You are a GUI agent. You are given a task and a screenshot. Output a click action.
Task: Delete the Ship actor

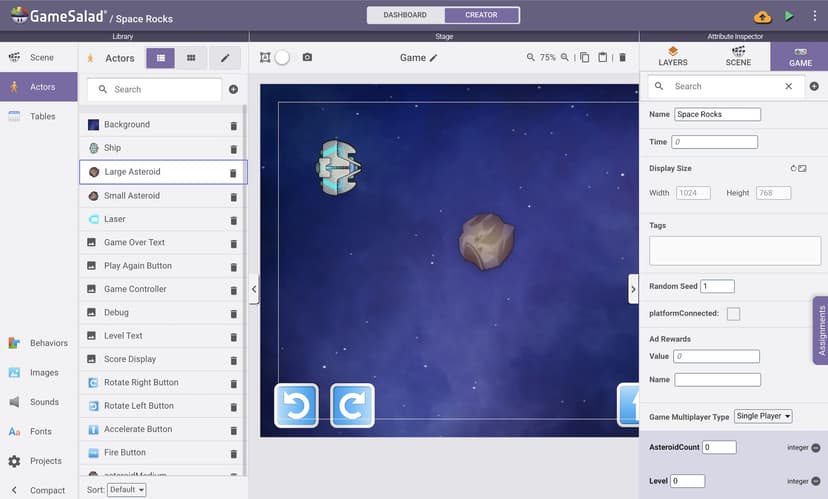click(x=233, y=149)
